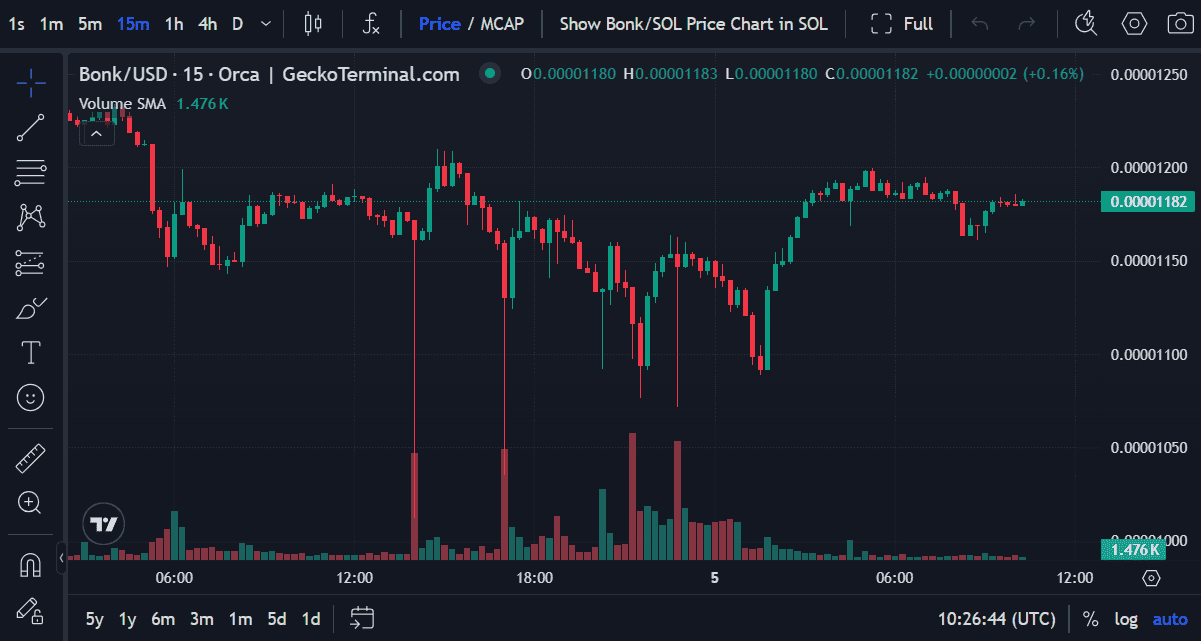Open the emoji icons tool
The width and height of the screenshot is (1201, 641).
(31, 397)
